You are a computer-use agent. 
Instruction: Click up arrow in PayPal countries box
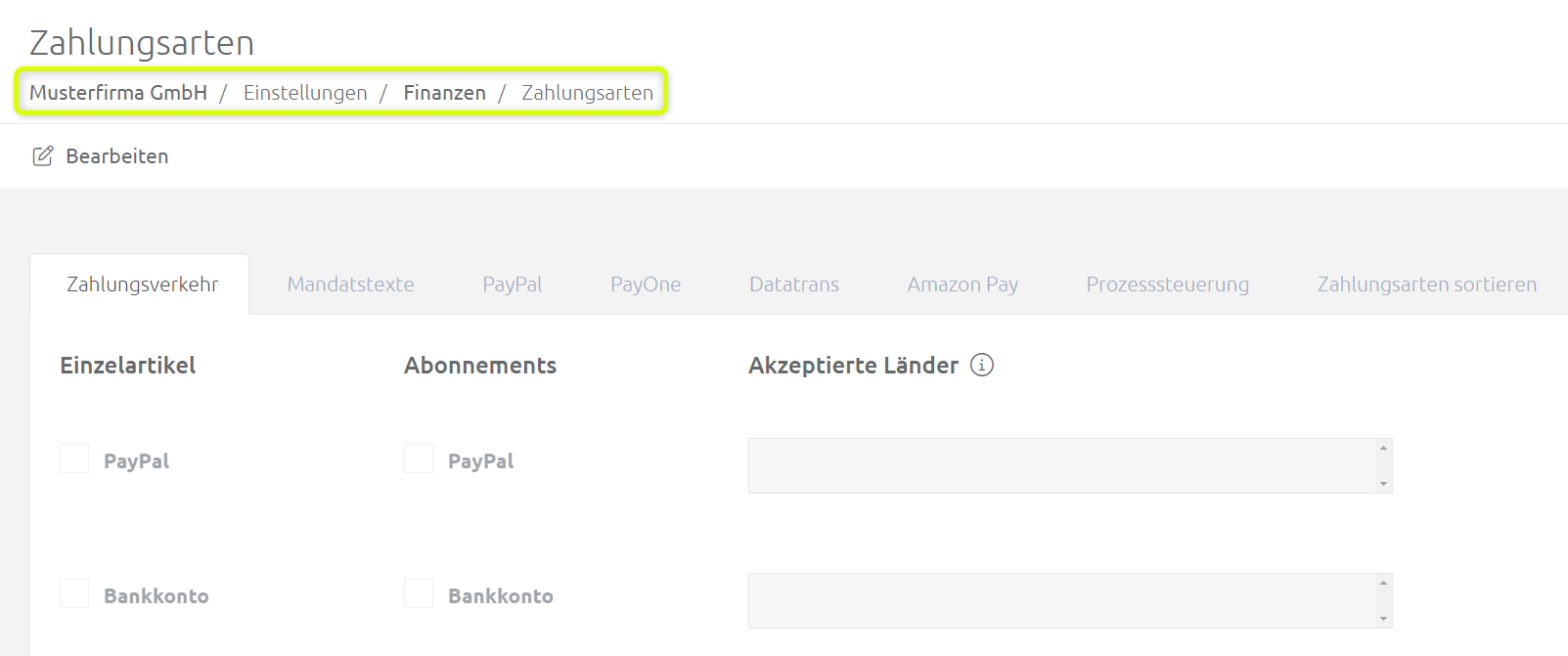(1383, 448)
